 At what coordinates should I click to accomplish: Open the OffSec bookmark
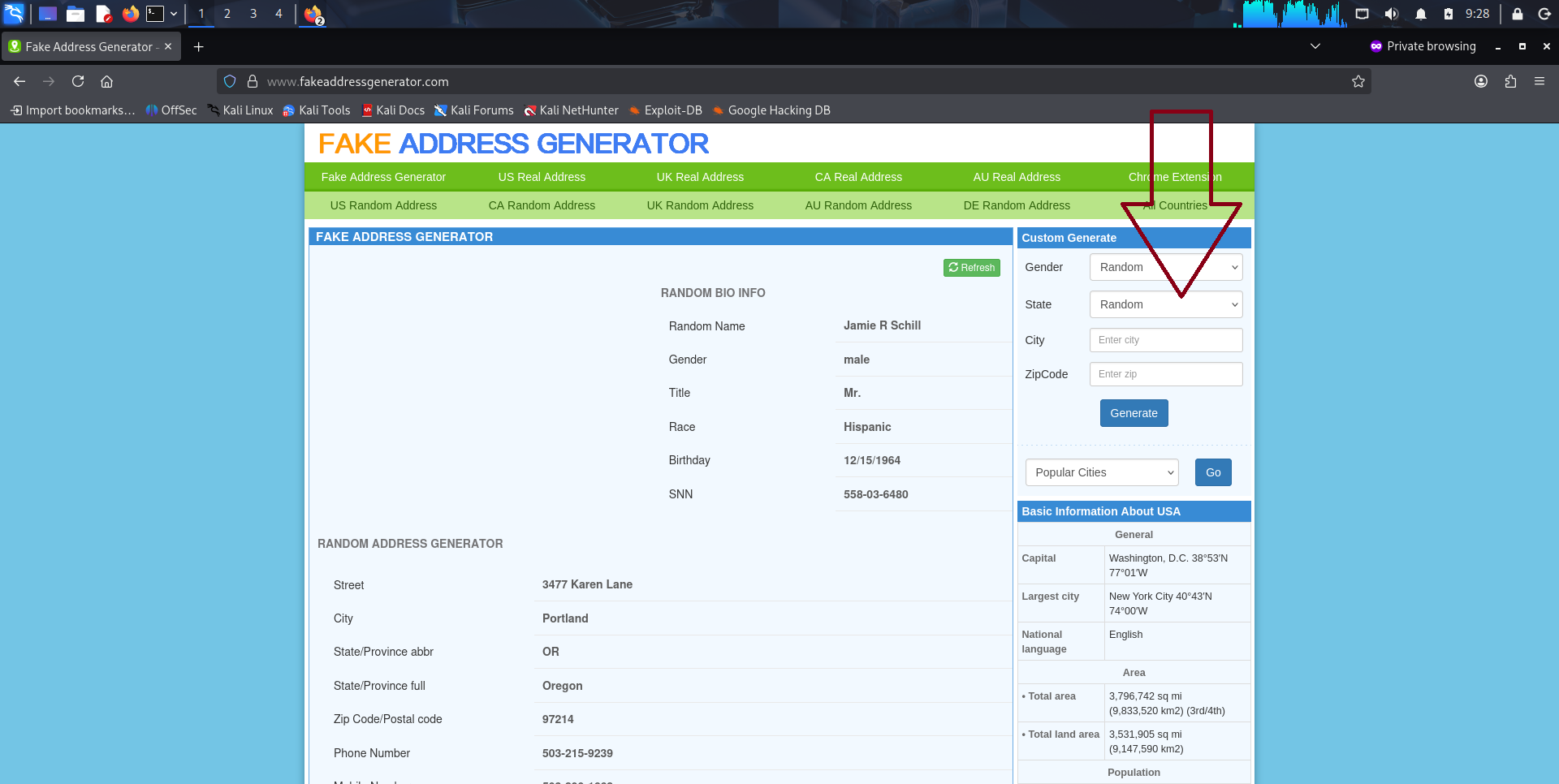click(x=171, y=110)
